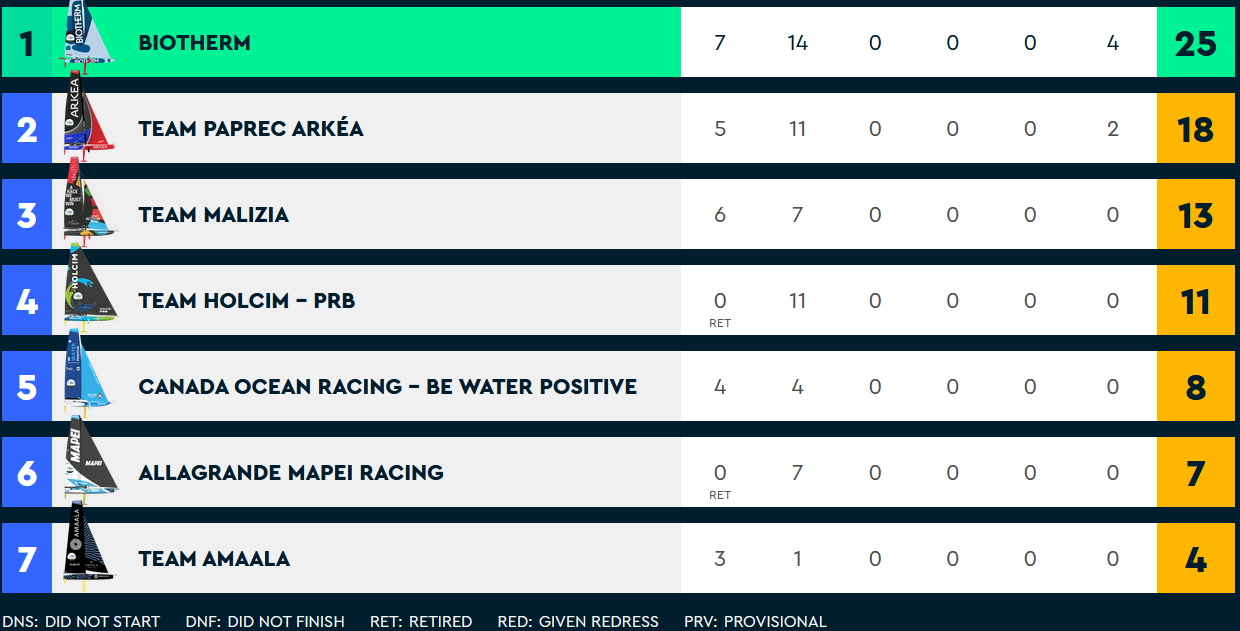Open the Biotherm team name link
Screen dimensions: 1240x631
pos(195,43)
